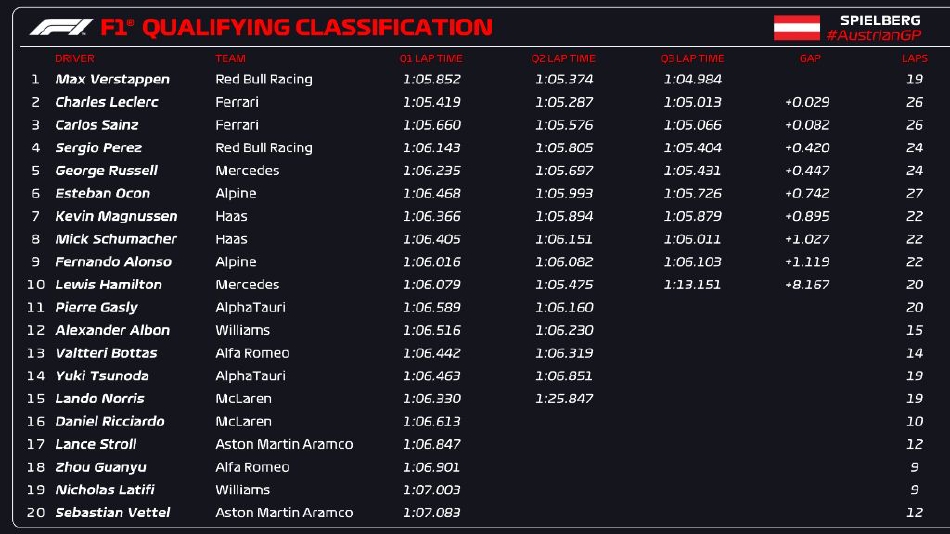Click the GAP column header
Viewport: 950px width, 534px height.
(x=810, y=59)
